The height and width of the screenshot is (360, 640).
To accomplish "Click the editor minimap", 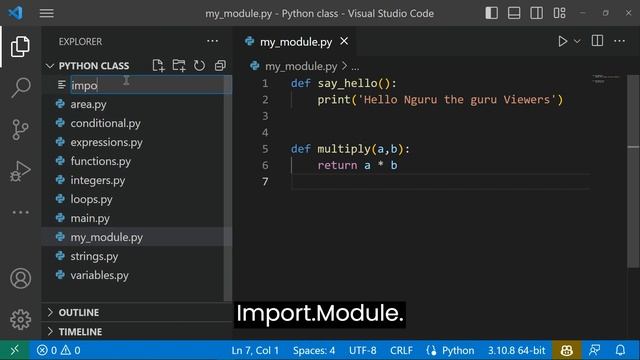I will click(x=606, y=79).
